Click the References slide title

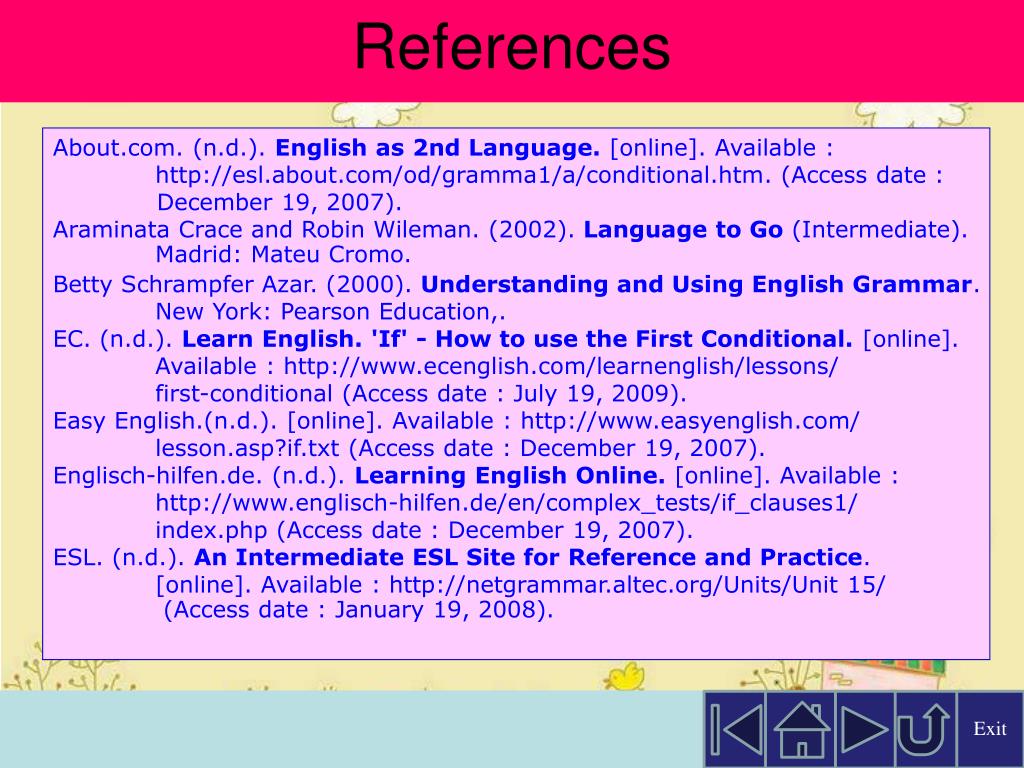(x=512, y=46)
